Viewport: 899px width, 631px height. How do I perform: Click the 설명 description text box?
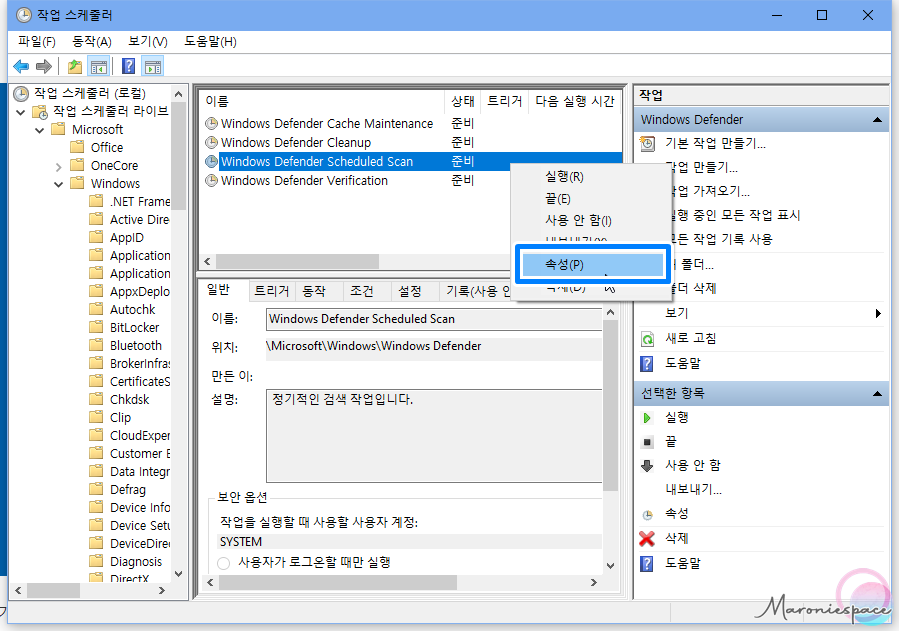434,436
